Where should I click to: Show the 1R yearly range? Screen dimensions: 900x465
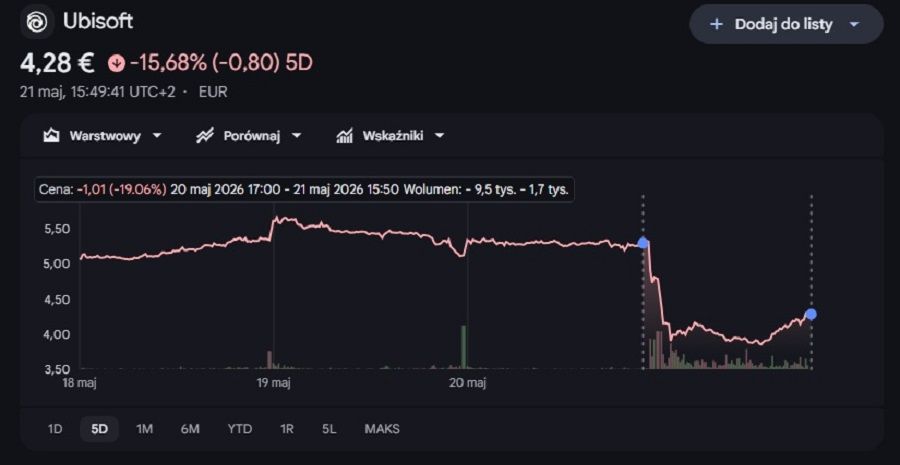point(287,429)
